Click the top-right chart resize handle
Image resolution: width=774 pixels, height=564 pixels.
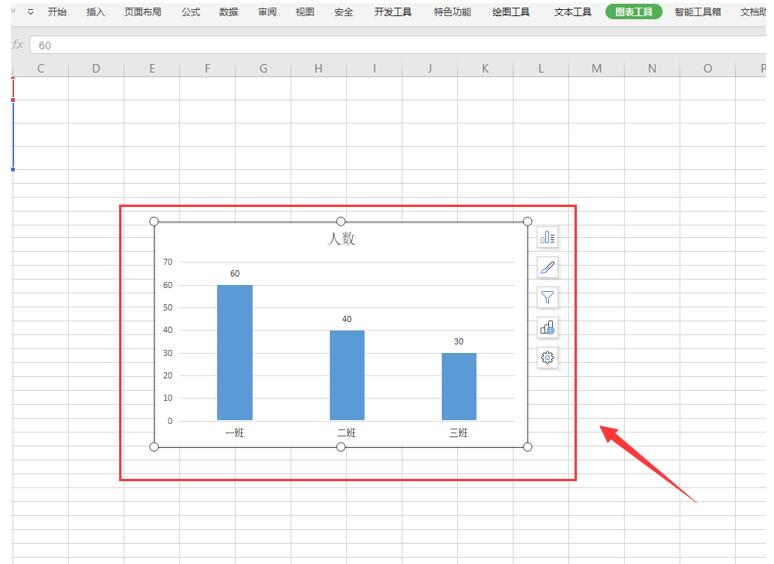coord(528,222)
